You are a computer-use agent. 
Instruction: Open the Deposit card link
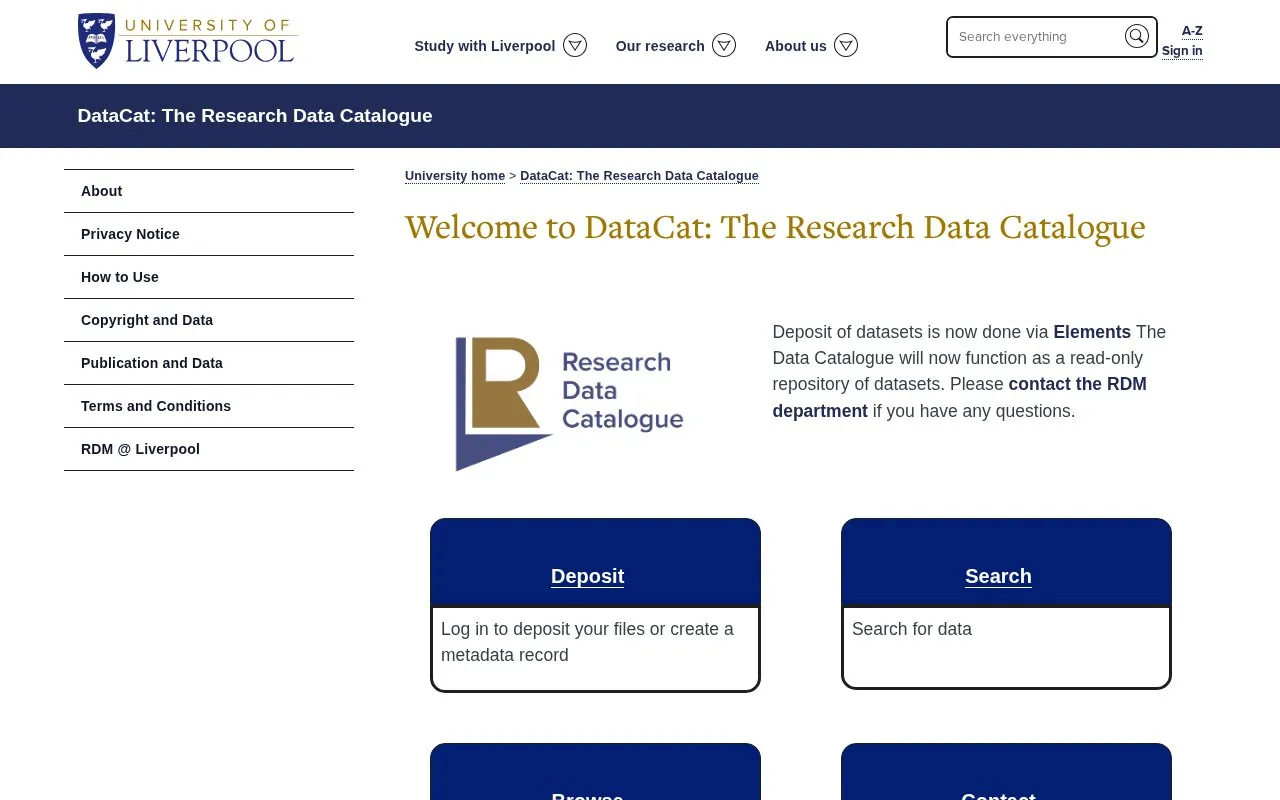(x=587, y=576)
